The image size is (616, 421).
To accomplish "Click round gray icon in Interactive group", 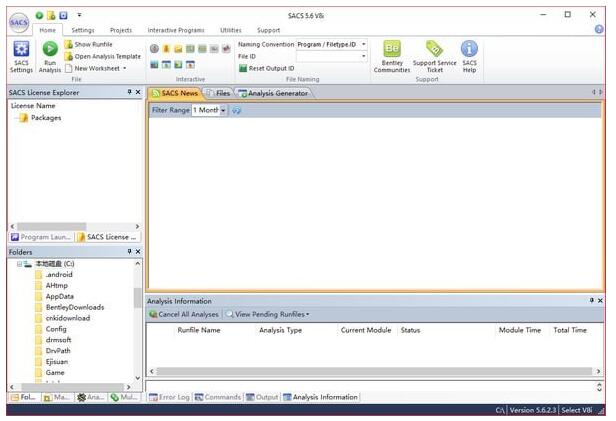I will click(154, 49).
